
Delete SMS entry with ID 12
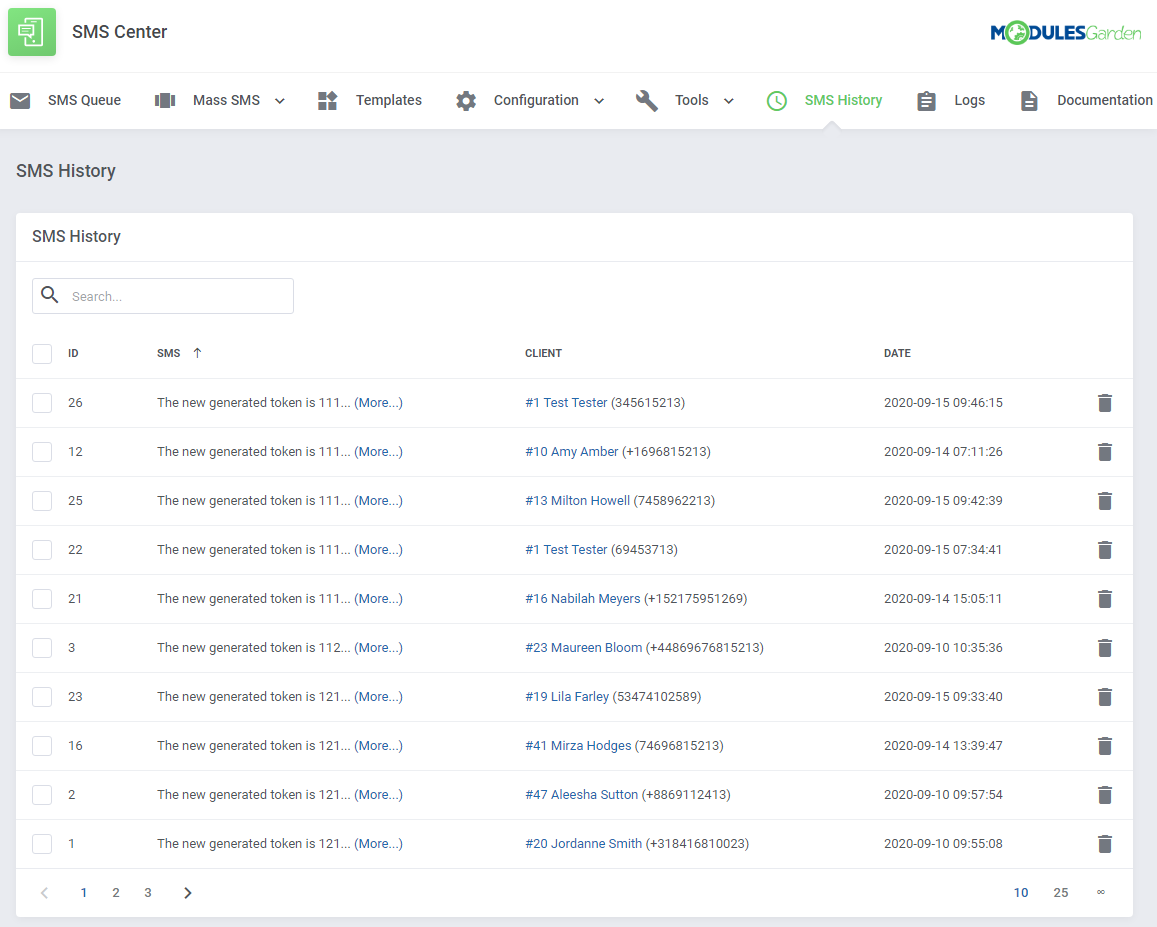pos(1105,452)
